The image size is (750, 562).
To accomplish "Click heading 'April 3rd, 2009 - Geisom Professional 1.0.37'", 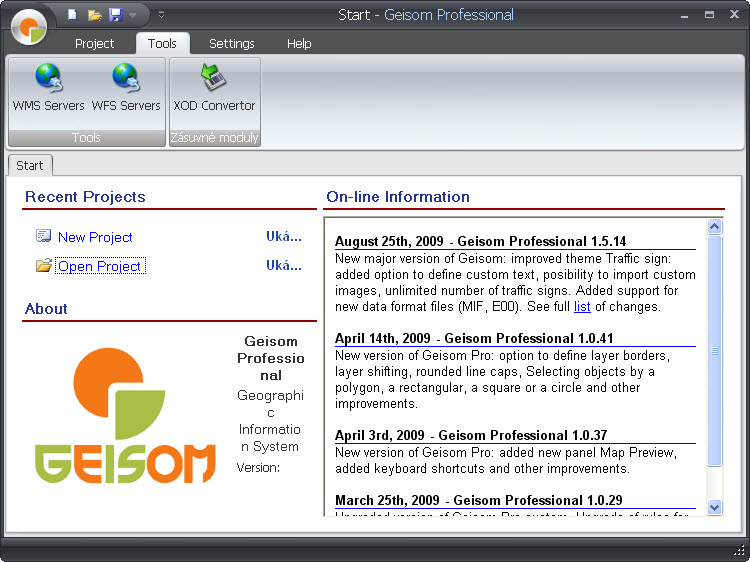I will pos(471,436).
